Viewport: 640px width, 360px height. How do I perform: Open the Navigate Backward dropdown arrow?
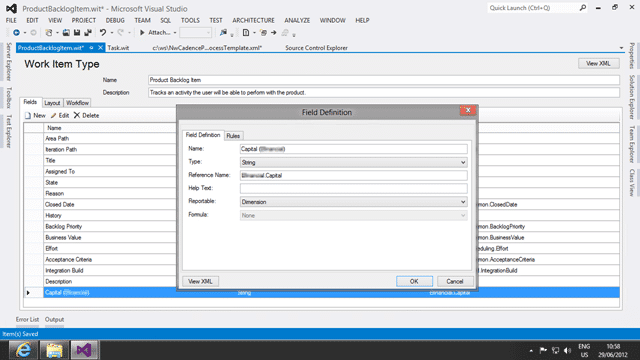[24, 33]
